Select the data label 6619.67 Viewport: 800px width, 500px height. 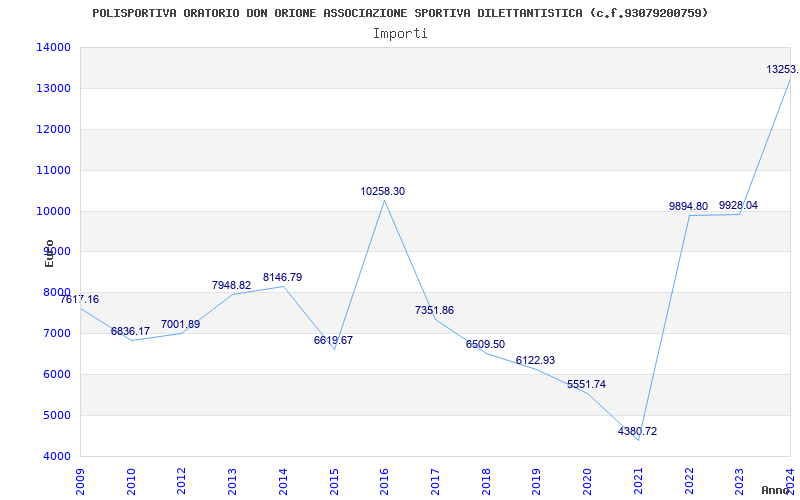333,340
